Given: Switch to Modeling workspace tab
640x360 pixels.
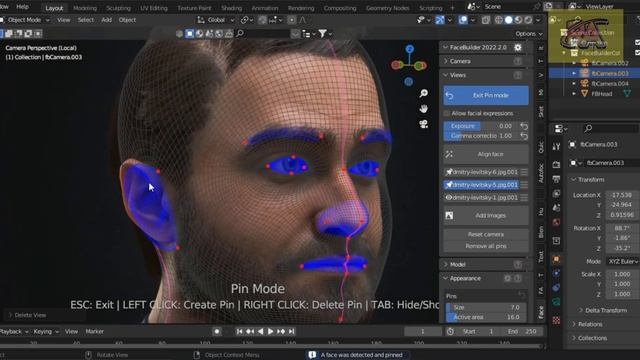Looking at the screenshot, I should point(85,8).
